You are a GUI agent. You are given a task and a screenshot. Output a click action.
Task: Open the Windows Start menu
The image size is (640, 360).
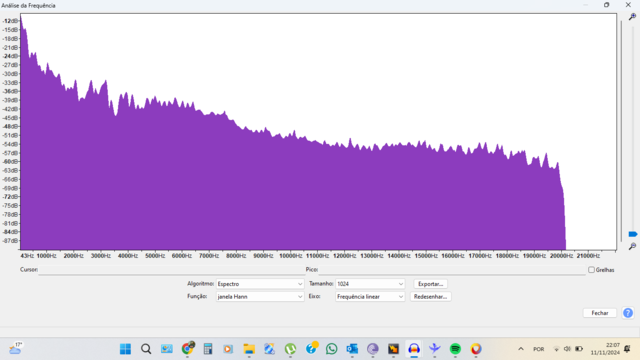(125, 349)
